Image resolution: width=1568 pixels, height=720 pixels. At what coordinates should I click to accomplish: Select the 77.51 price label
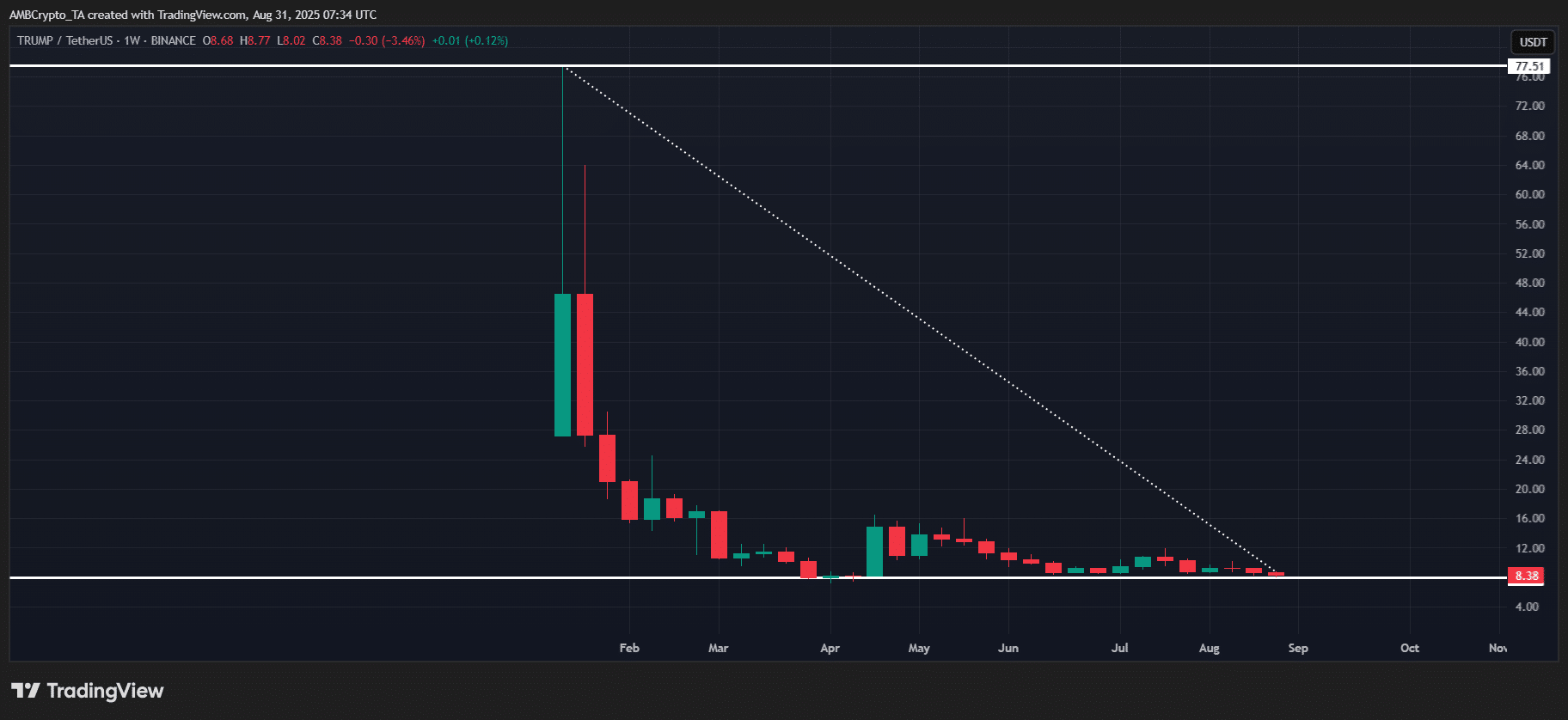[x=1528, y=66]
